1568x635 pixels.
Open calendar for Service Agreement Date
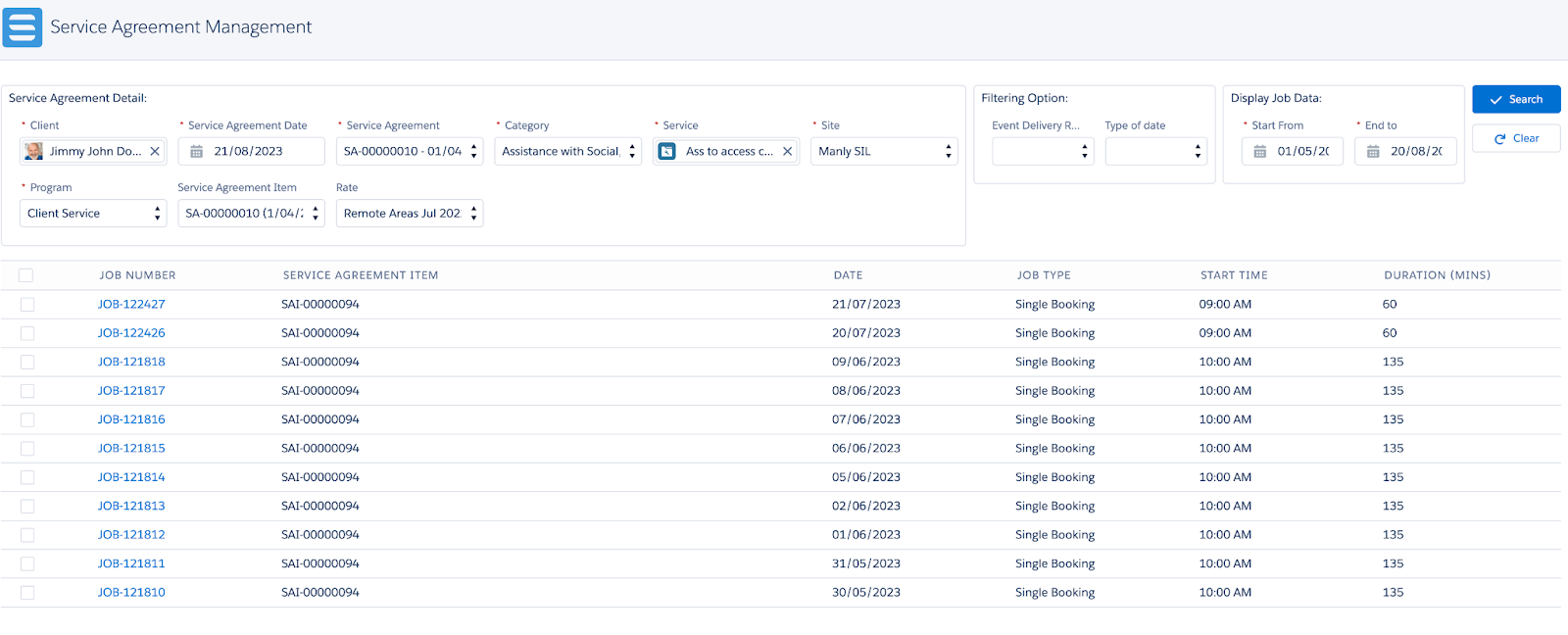click(x=196, y=152)
